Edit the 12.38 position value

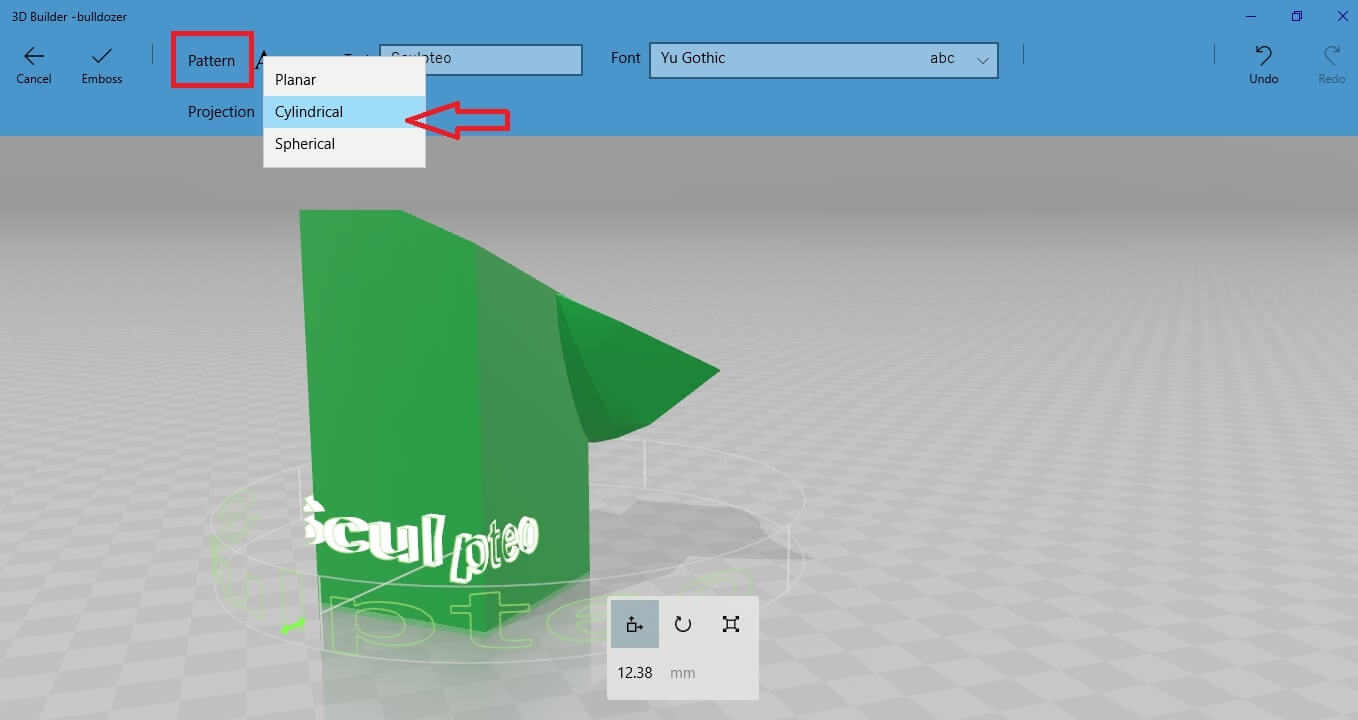(635, 673)
